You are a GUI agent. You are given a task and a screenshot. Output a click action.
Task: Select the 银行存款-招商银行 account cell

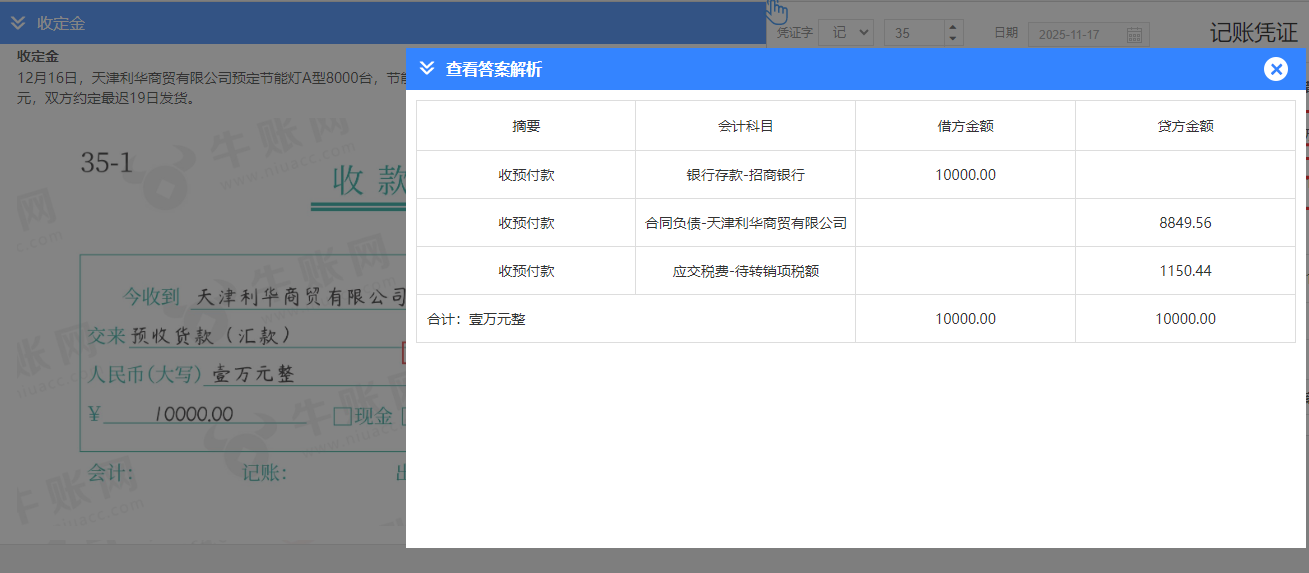tap(745, 175)
